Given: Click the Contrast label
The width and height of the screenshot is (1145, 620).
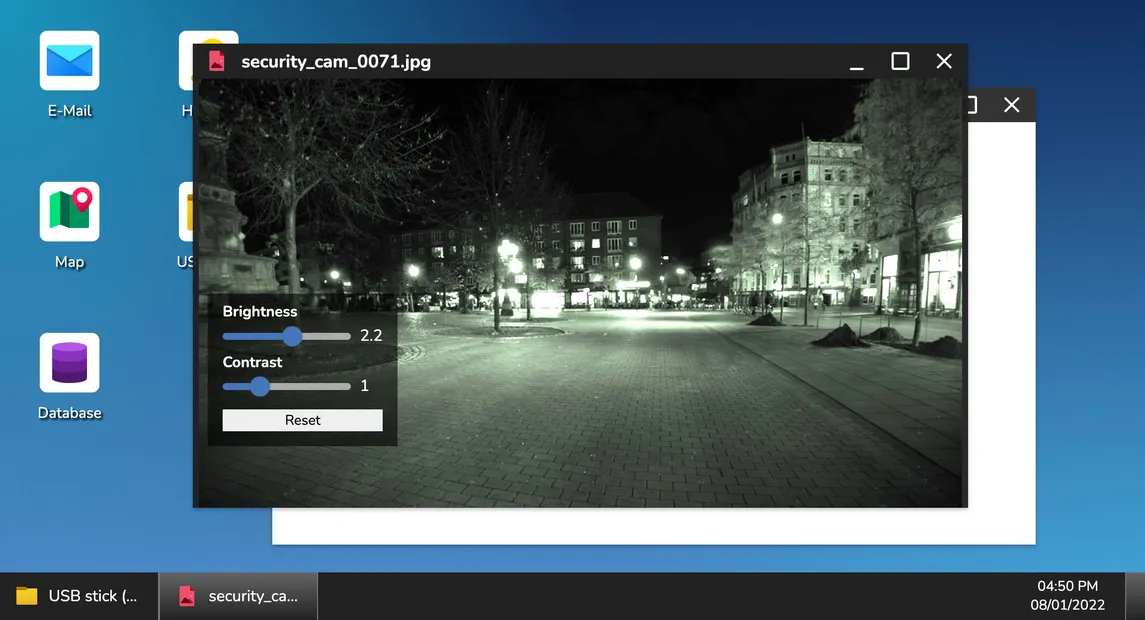Looking at the screenshot, I should pos(253,362).
